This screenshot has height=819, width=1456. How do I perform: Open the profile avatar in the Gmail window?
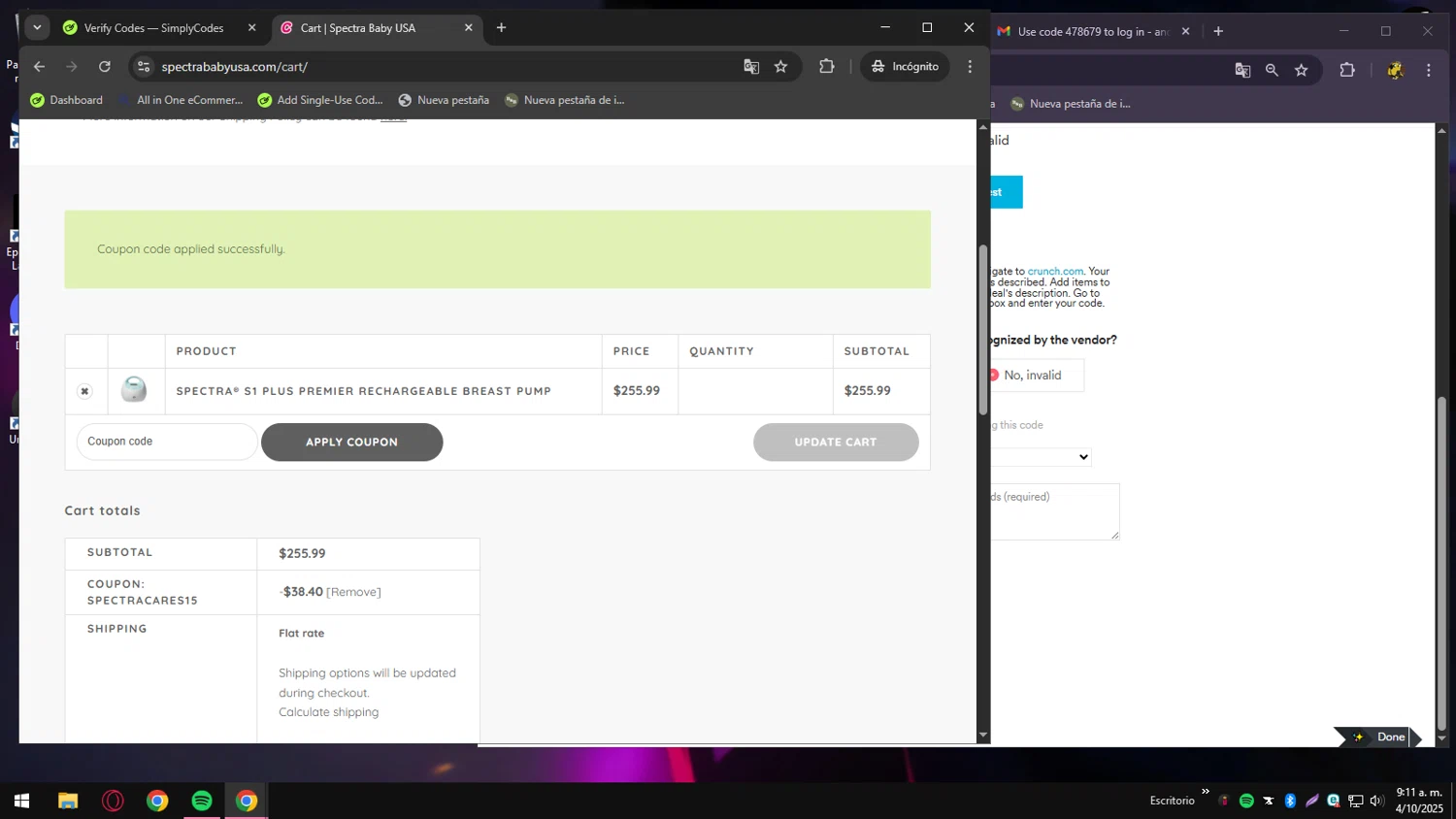[1395, 70]
